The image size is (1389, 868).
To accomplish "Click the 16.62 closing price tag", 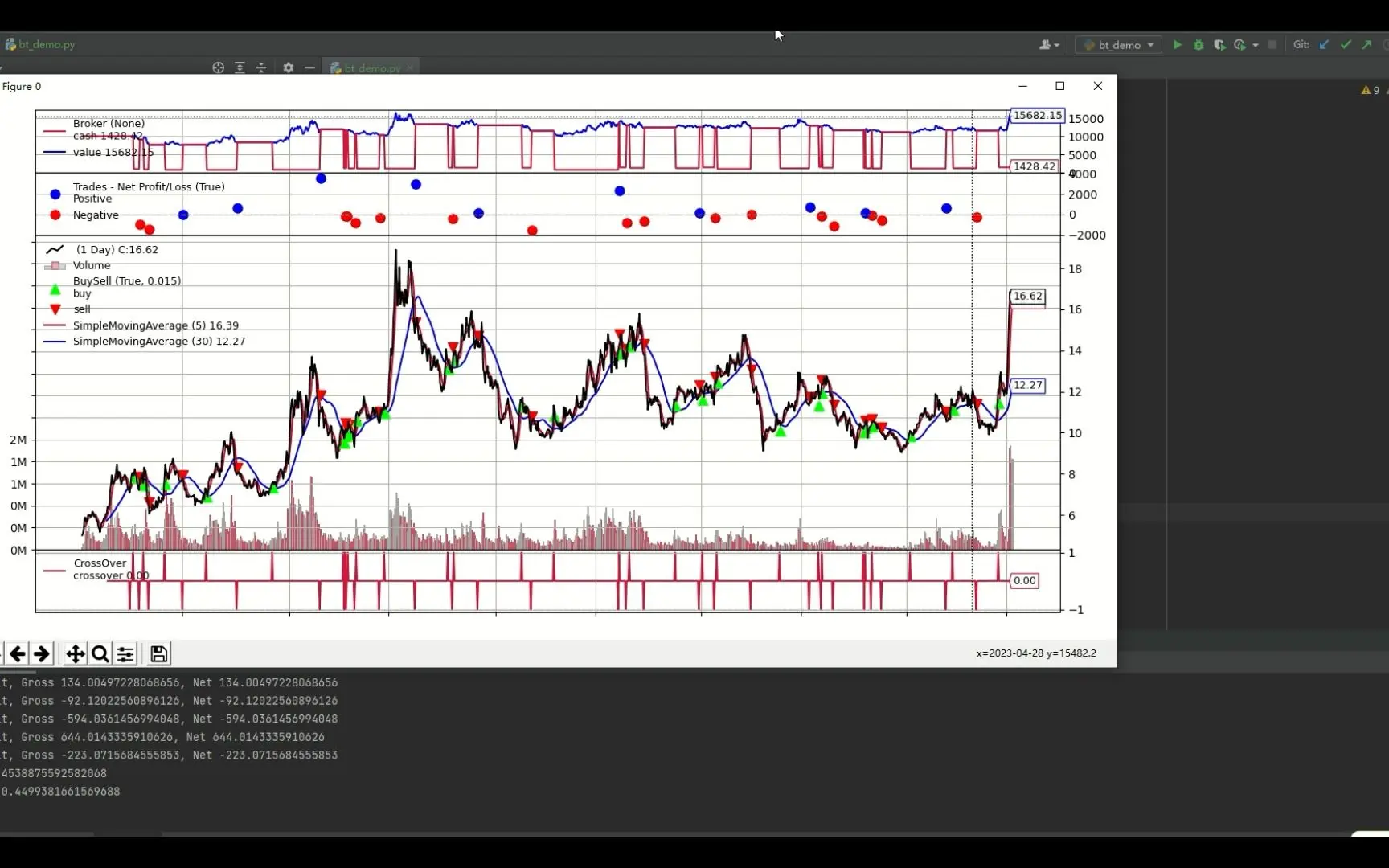I will tap(1028, 297).
